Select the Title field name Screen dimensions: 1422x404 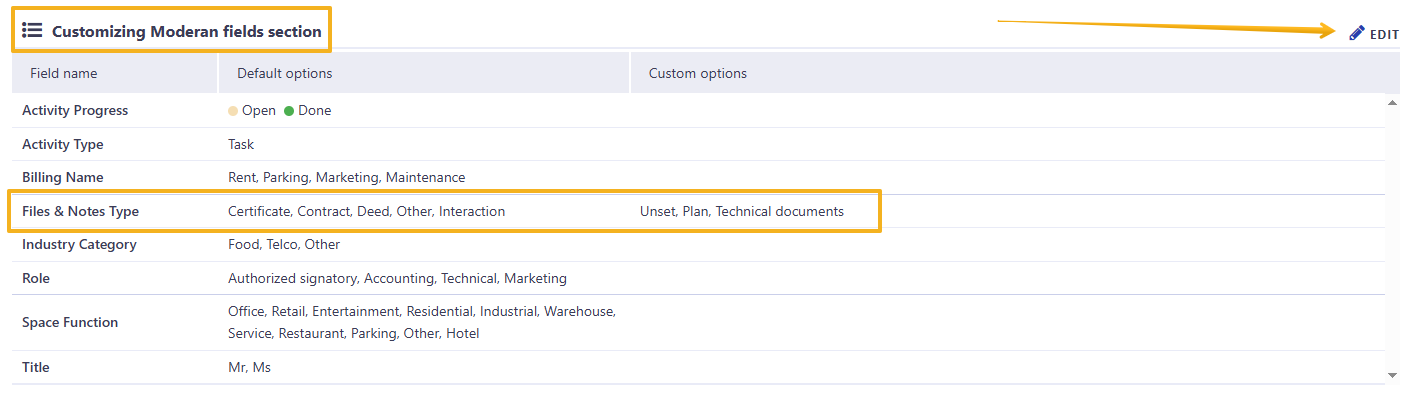point(36,367)
